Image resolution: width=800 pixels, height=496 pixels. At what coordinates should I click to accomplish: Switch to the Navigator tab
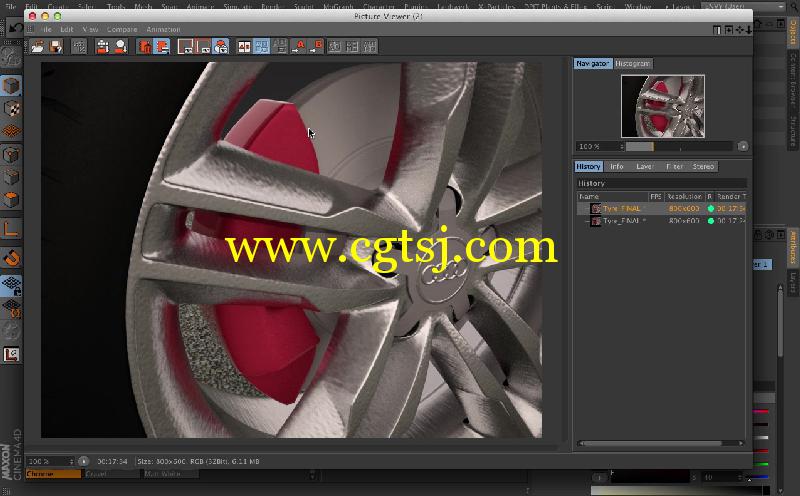592,63
